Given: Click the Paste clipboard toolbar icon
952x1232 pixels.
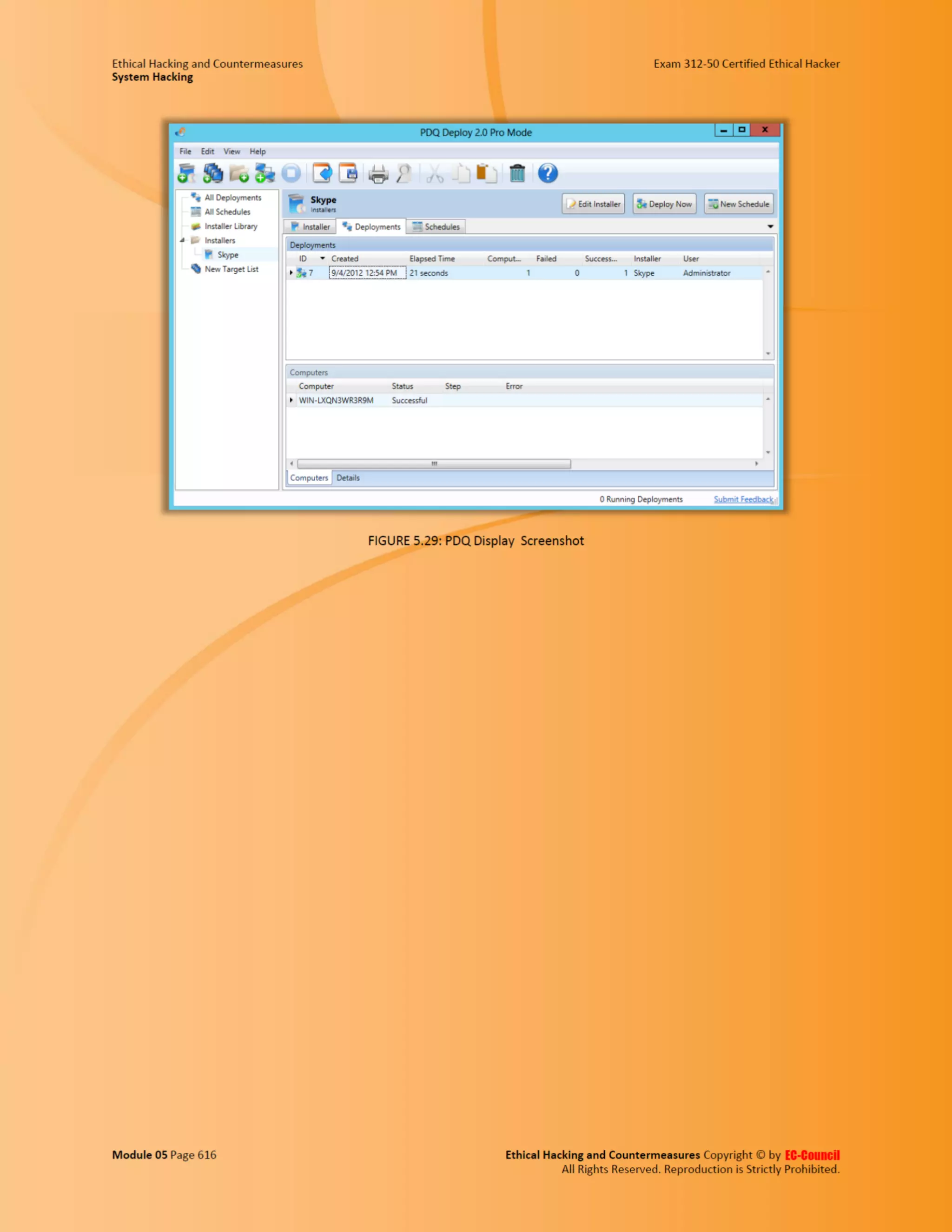Looking at the screenshot, I should [x=486, y=173].
